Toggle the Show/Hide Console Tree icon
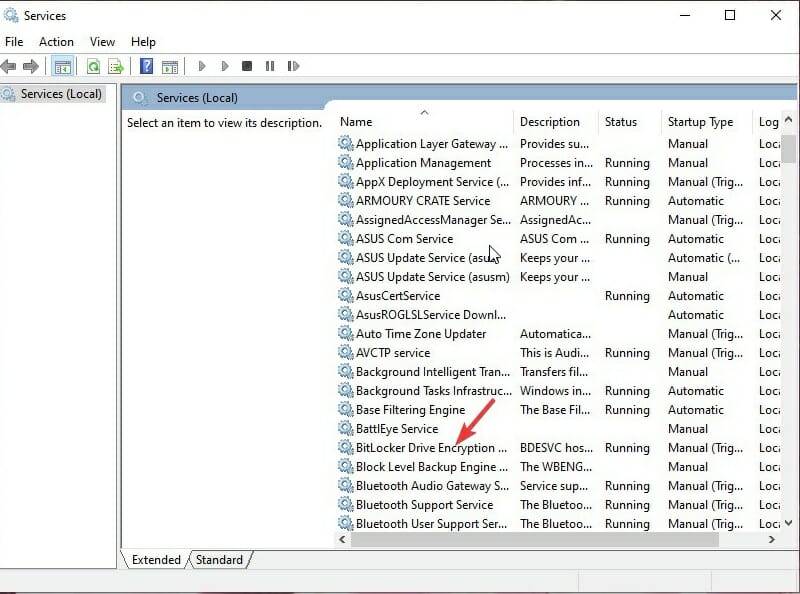800x594 pixels. pyautogui.click(x=62, y=66)
